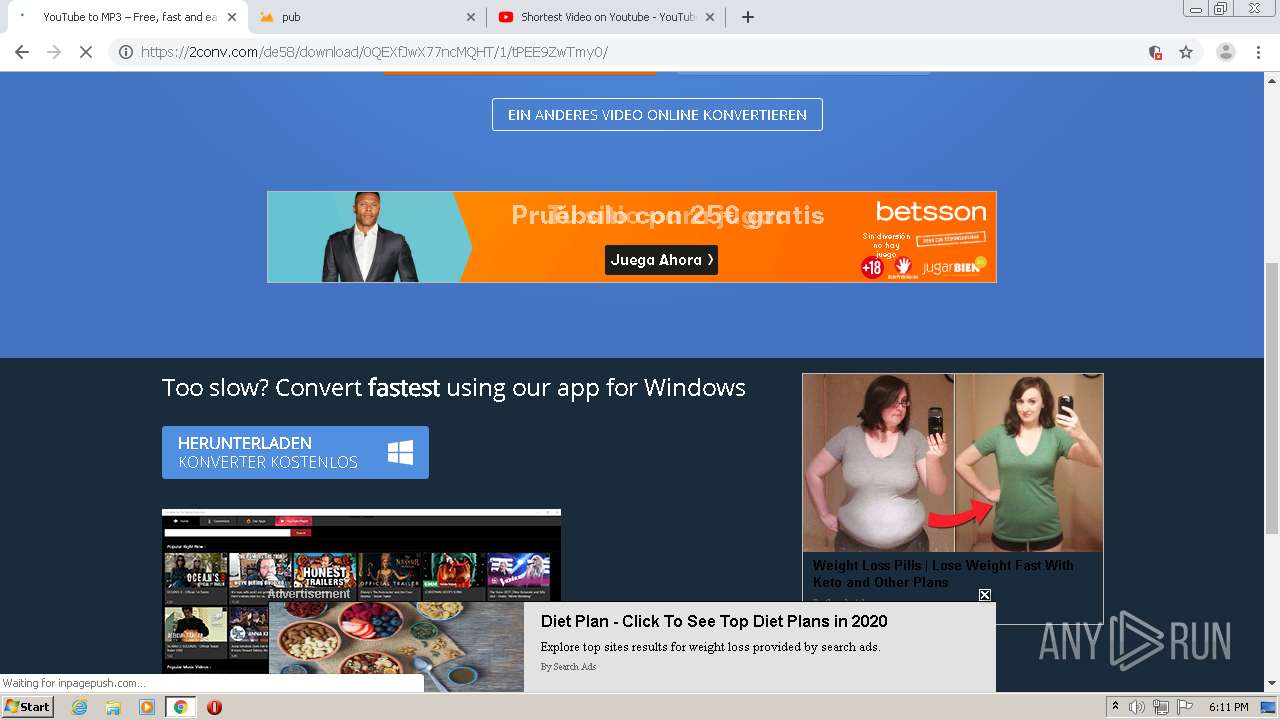Viewport: 1280px width, 720px height.
Task: Open the media player taskbar icon
Action: tap(147, 707)
